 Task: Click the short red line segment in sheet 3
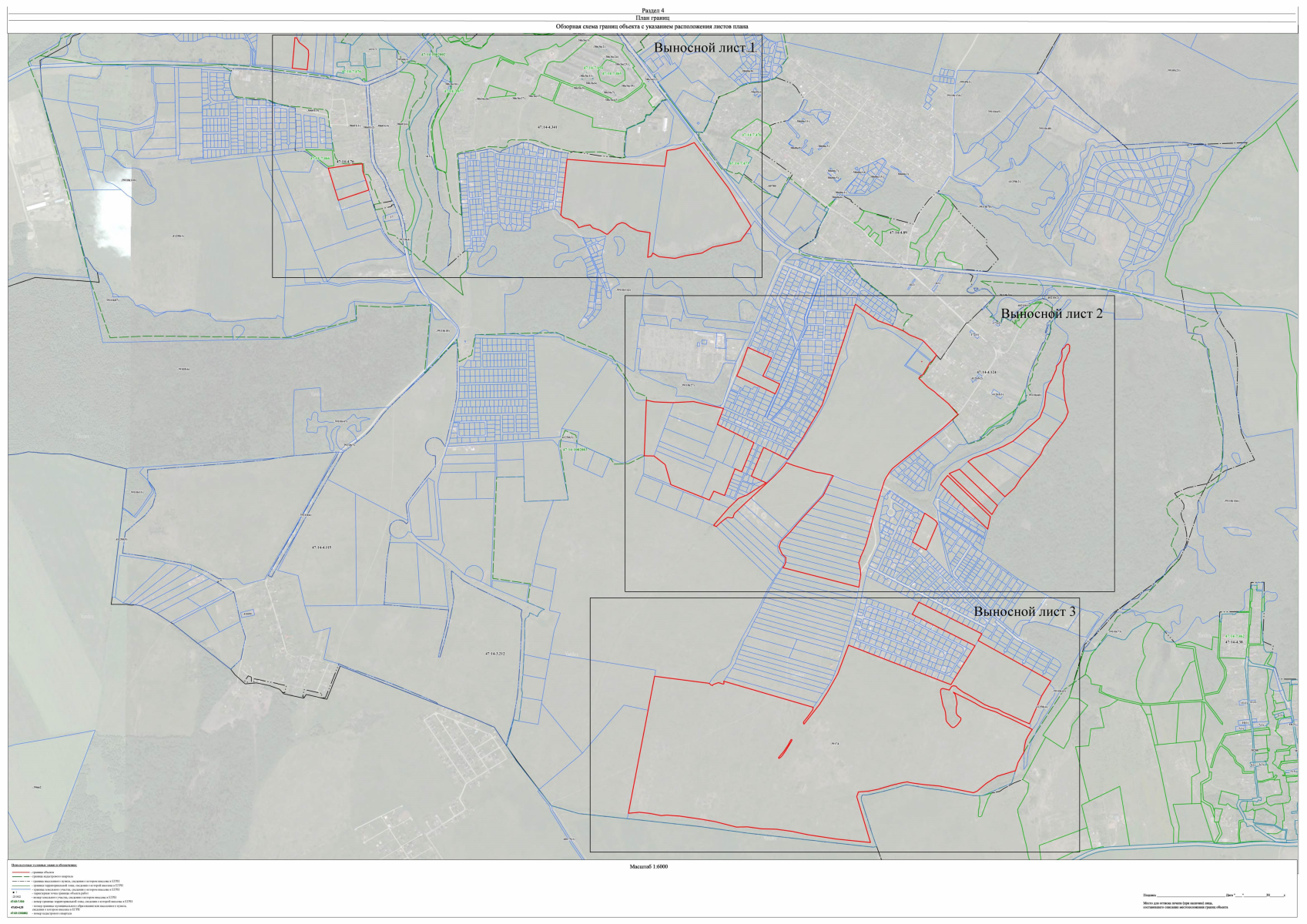[x=786, y=748]
